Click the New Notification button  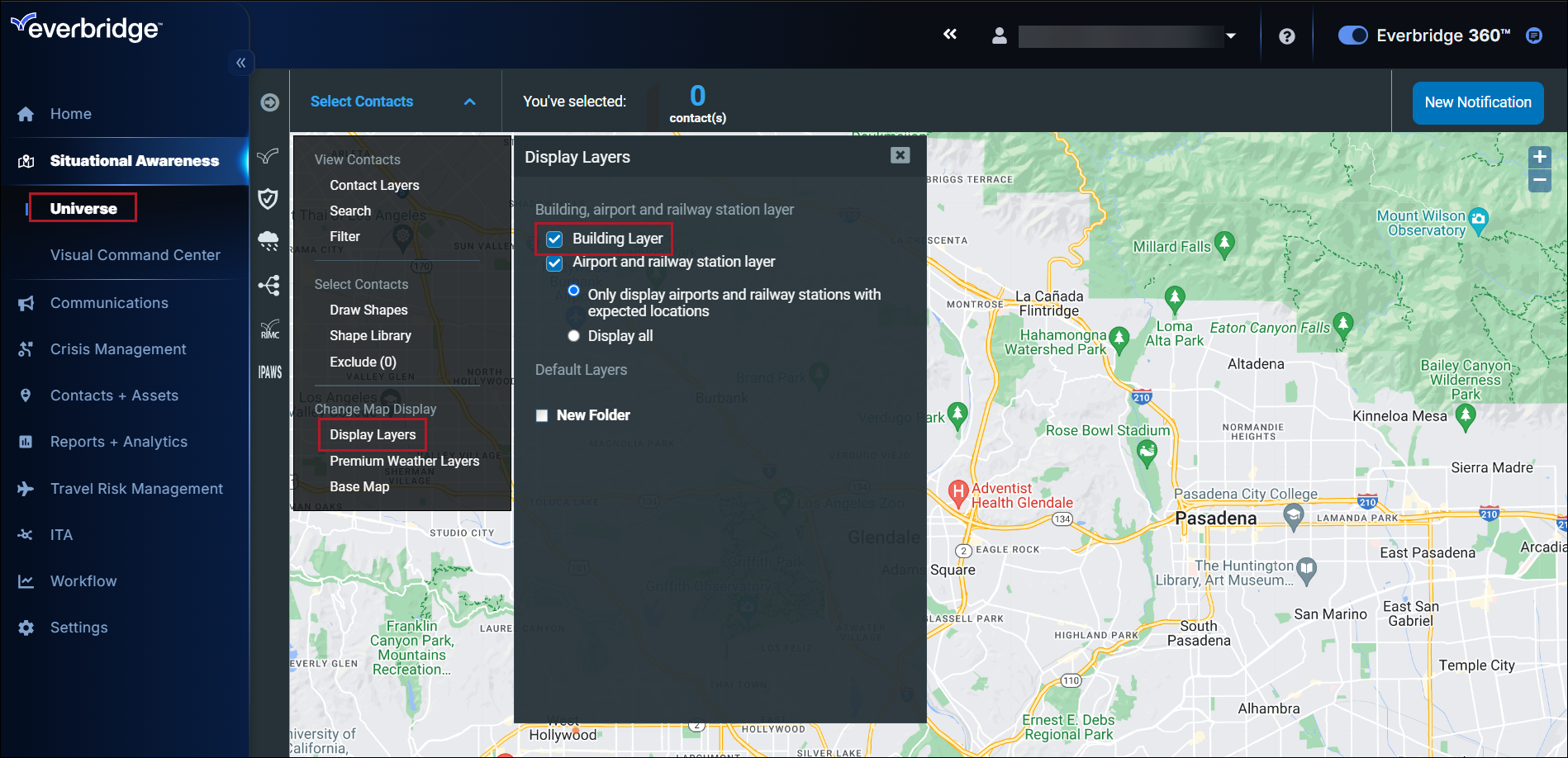tap(1478, 103)
